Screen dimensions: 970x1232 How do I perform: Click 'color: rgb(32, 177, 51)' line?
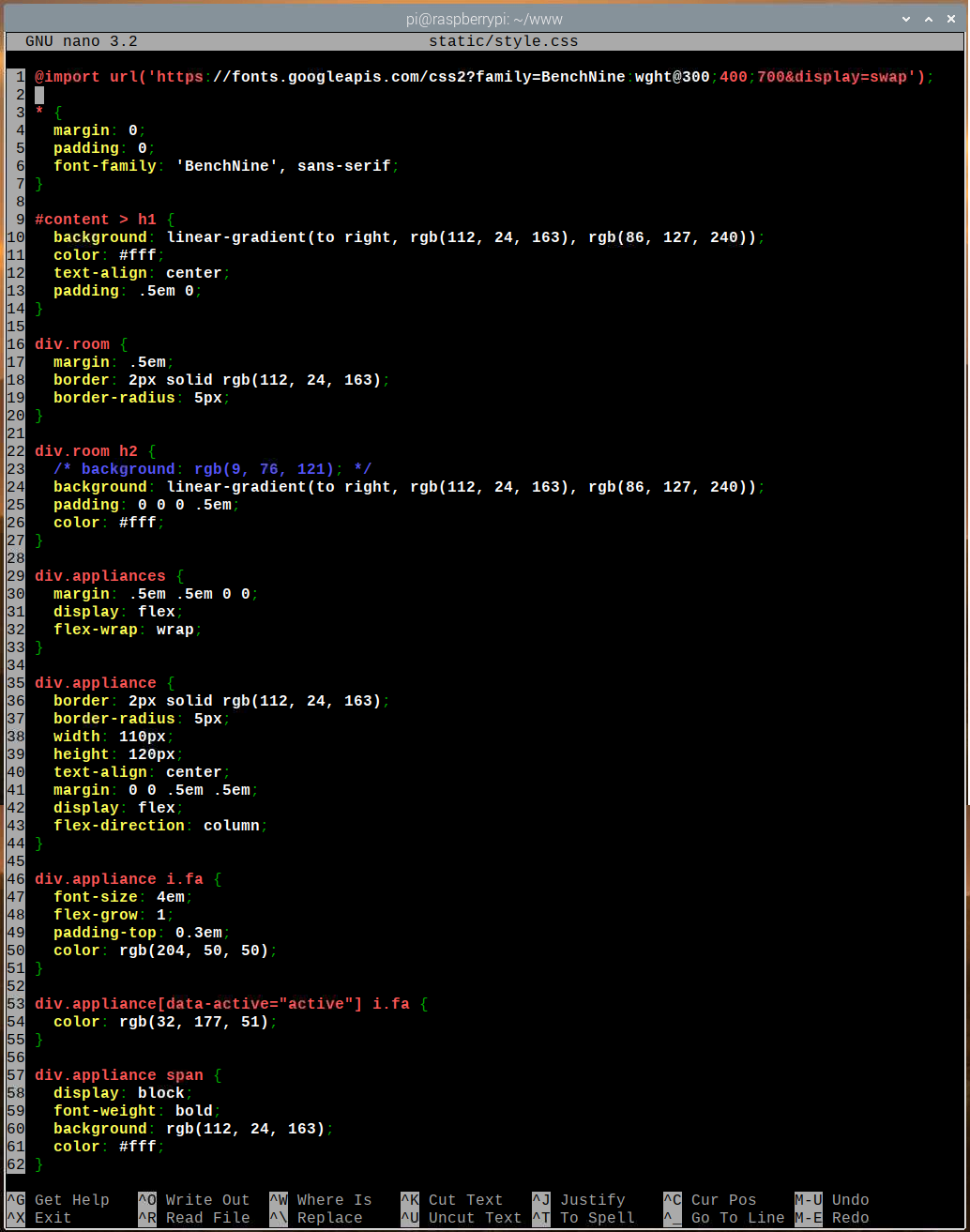click(x=166, y=1022)
